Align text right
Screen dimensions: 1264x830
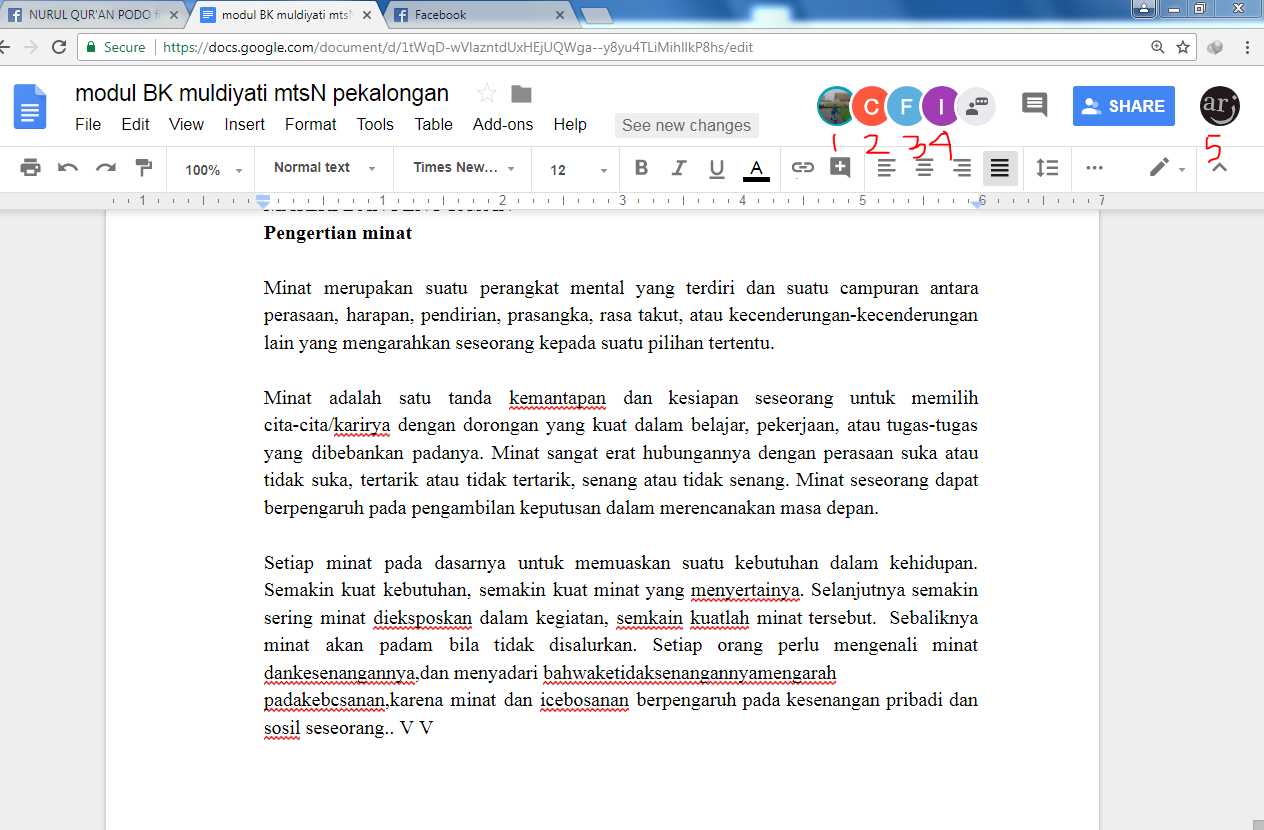(x=962, y=168)
